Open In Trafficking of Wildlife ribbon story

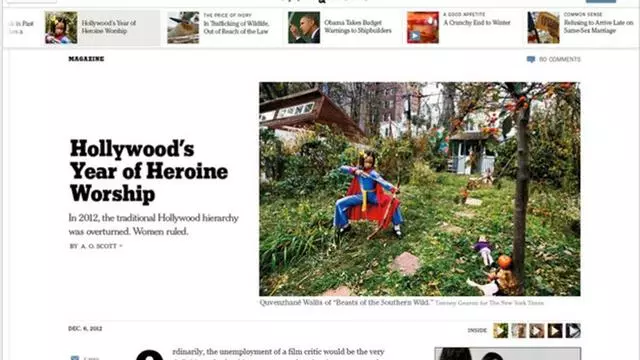tap(236, 27)
